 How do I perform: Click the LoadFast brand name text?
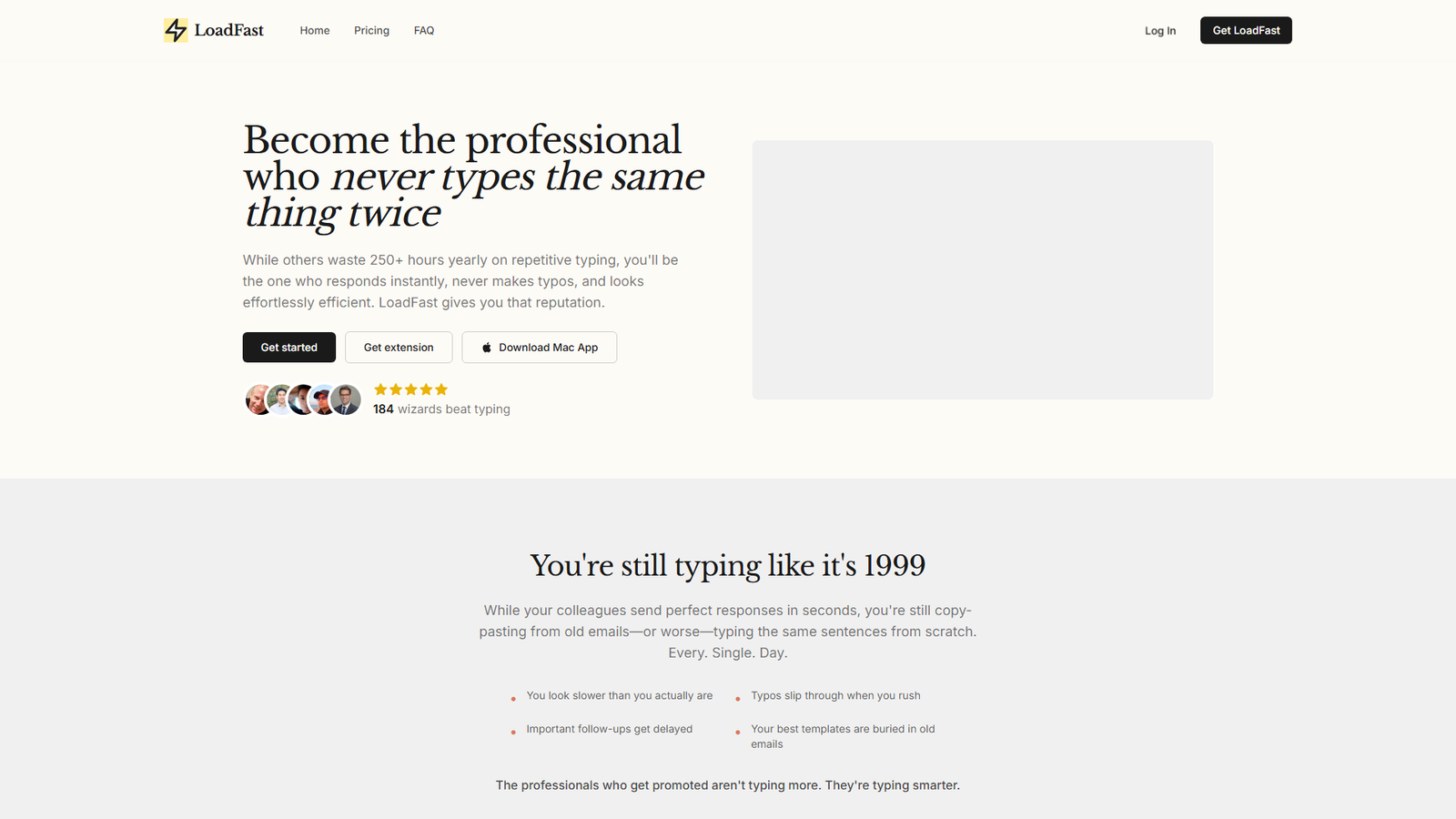click(x=228, y=30)
